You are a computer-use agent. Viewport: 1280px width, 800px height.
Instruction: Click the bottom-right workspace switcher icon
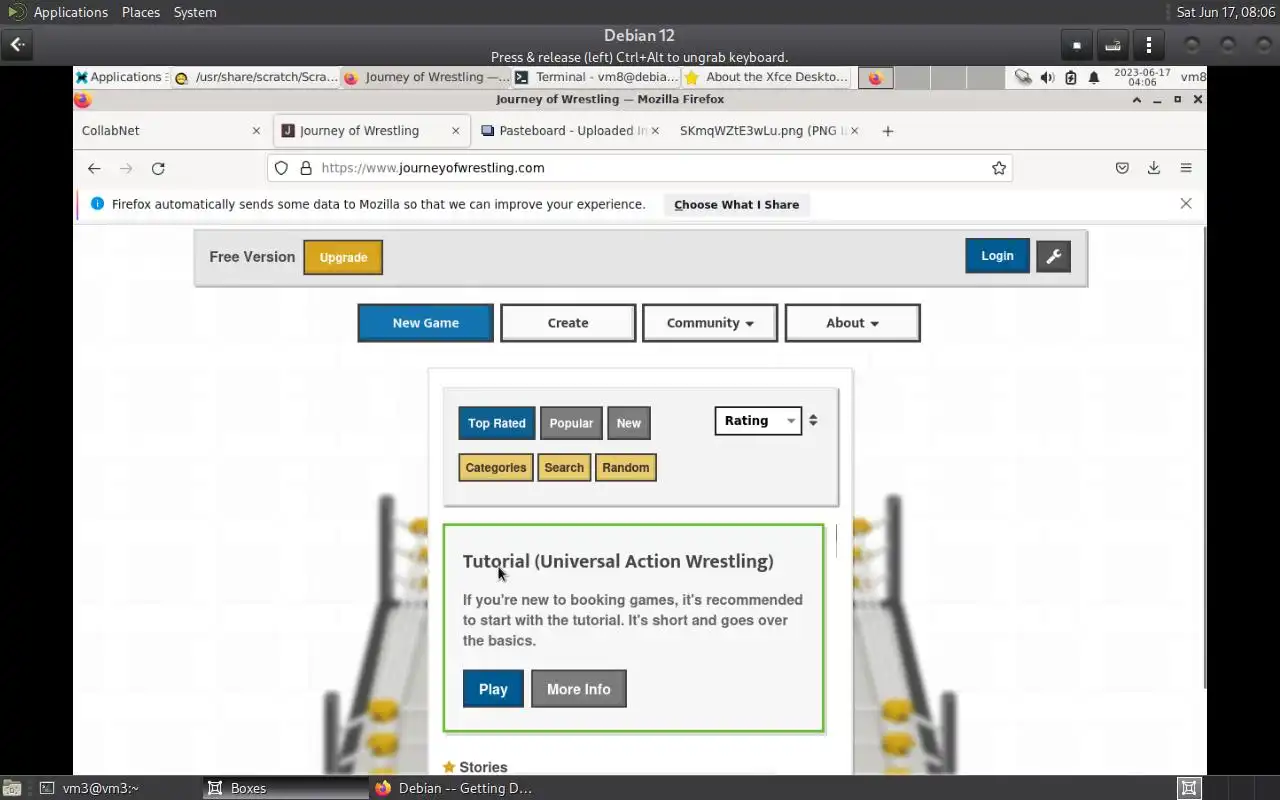click(1189, 788)
